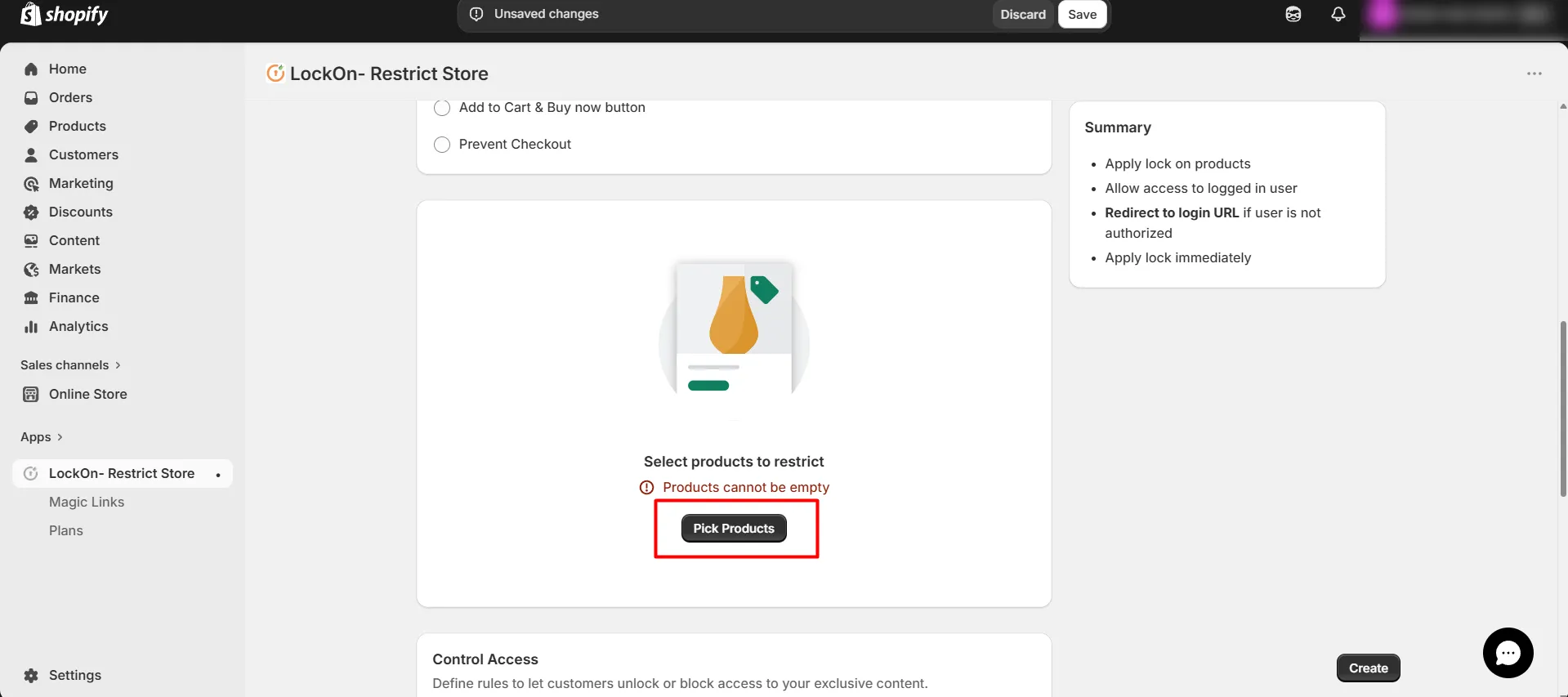1568x697 pixels.
Task: Click the Summary card heading
Action: [1117, 127]
